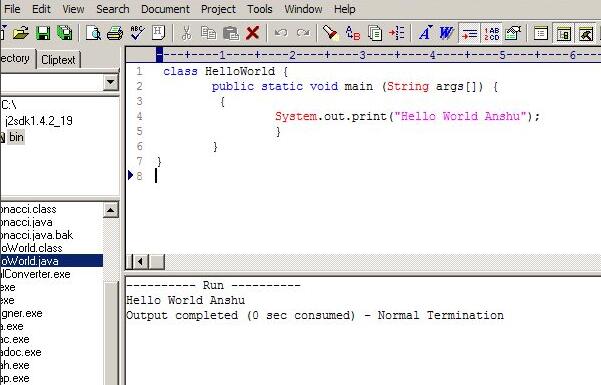Toggle line numbers 1AB 2CD button

pyautogui.click(x=491, y=33)
